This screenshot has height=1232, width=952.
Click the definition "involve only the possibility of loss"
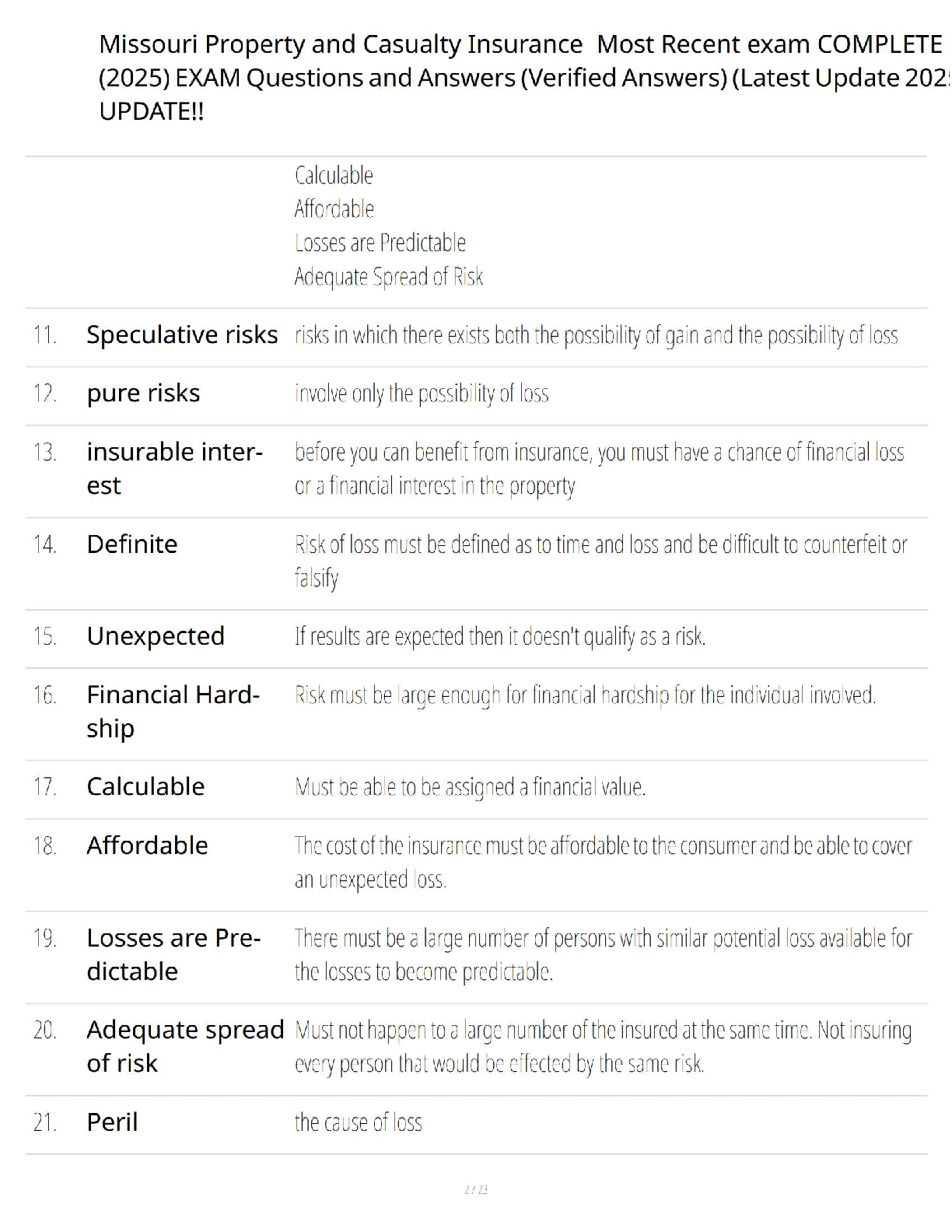(422, 394)
